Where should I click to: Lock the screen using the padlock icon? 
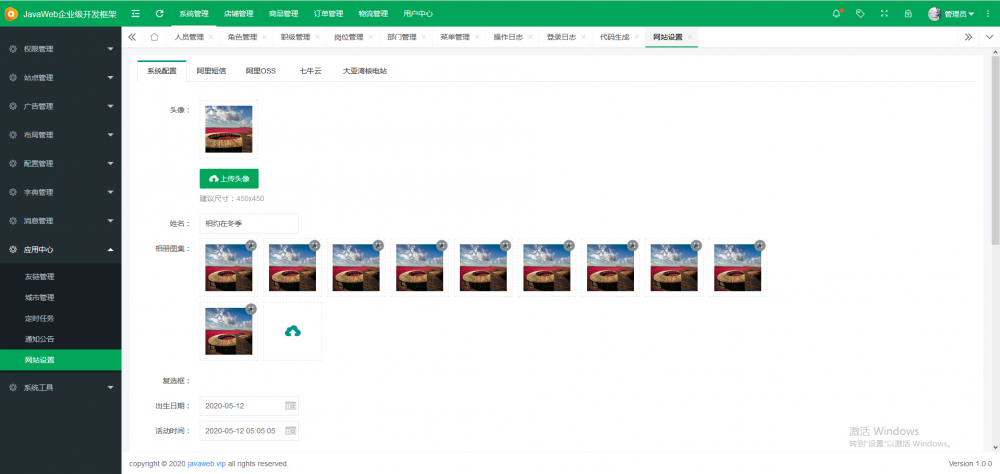[908, 13]
